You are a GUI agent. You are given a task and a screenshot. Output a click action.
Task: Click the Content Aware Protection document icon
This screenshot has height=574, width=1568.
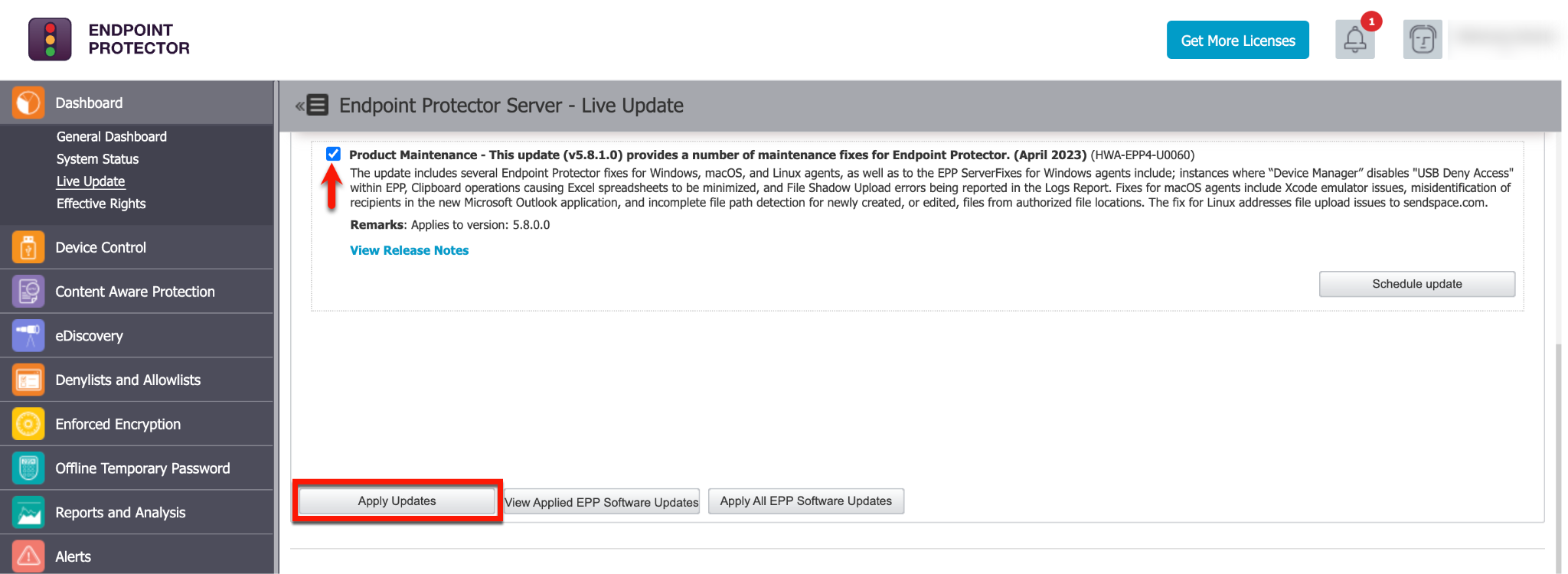(x=28, y=292)
